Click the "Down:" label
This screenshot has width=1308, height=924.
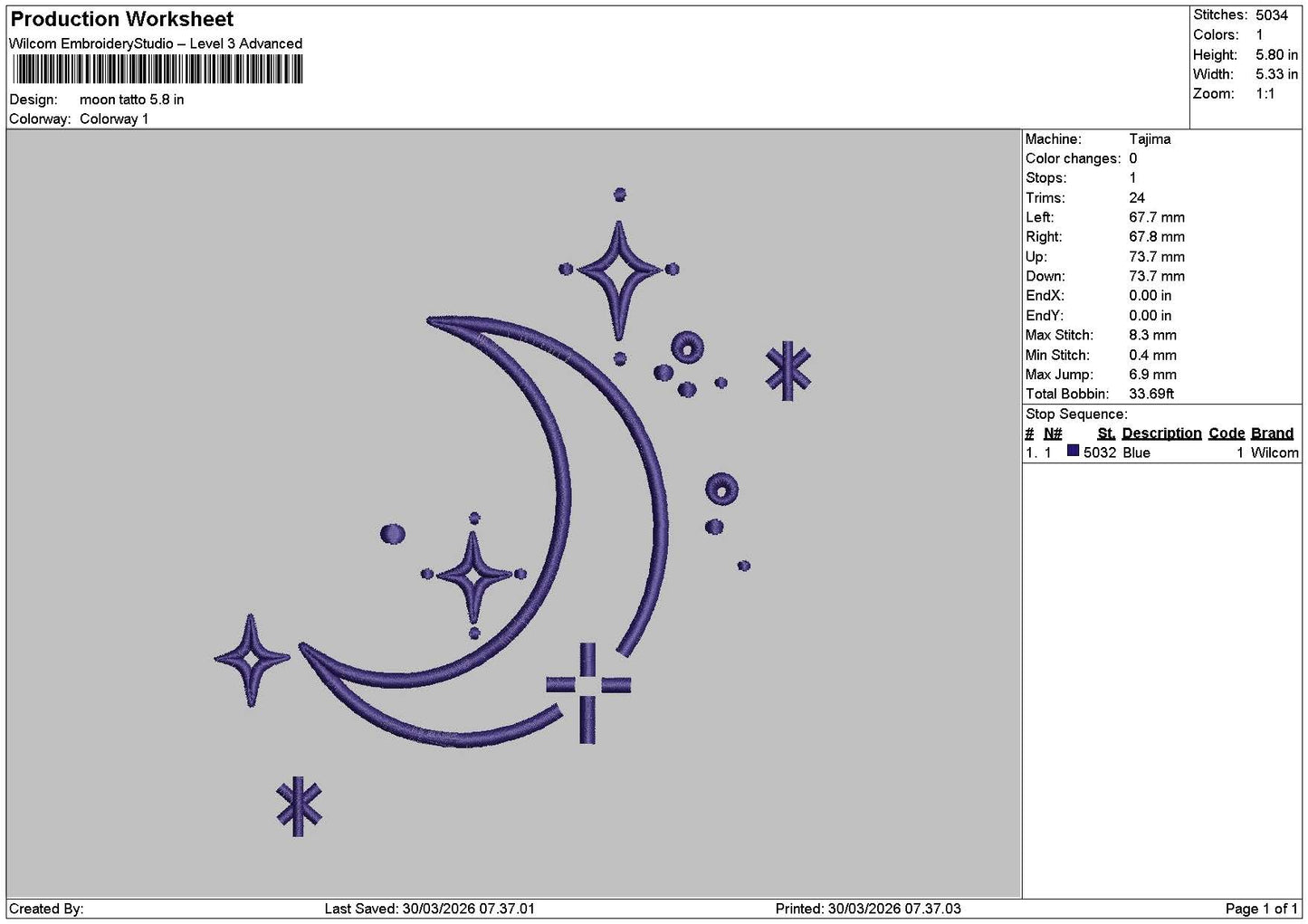(x=1045, y=277)
